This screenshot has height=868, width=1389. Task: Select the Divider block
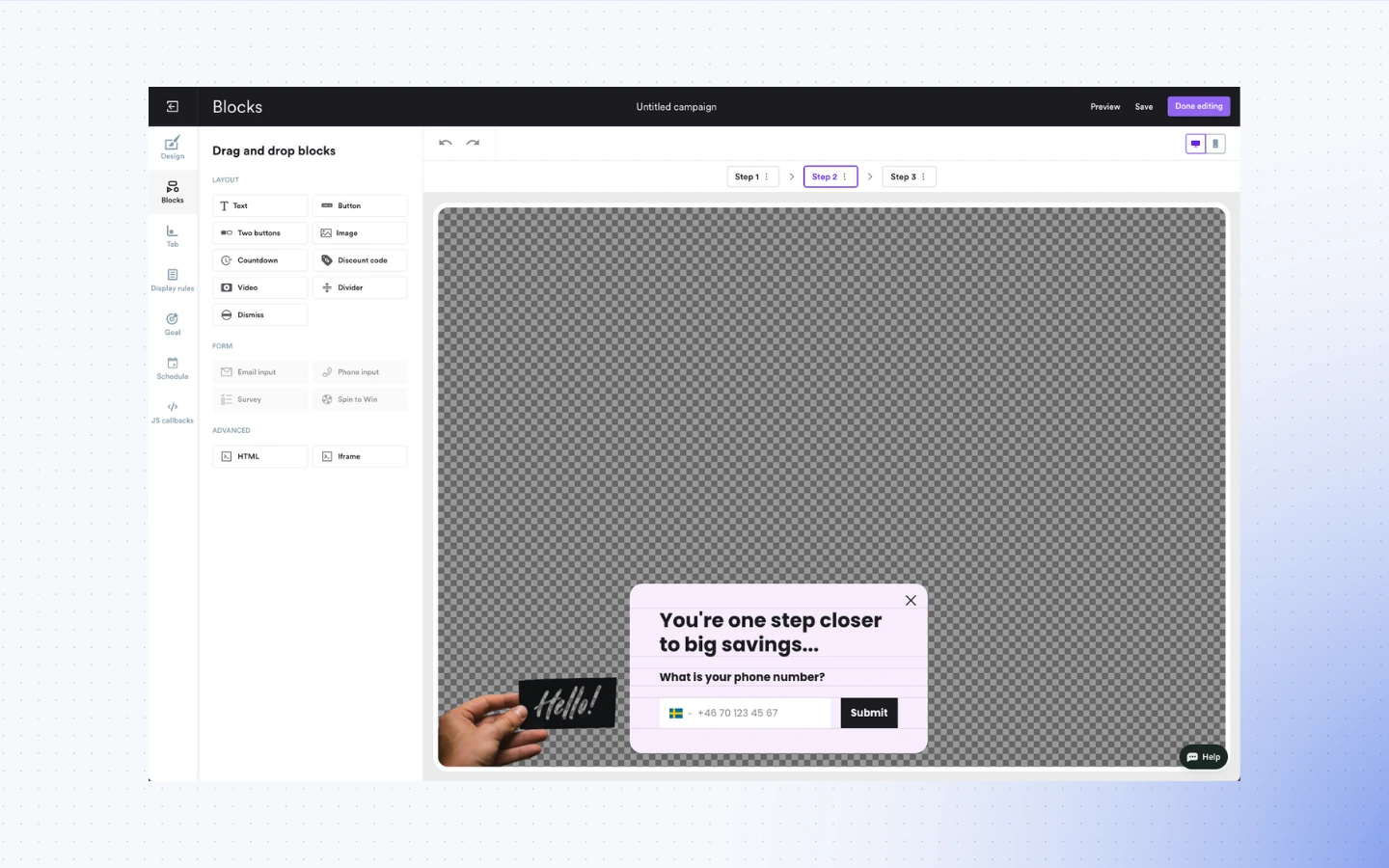click(360, 287)
